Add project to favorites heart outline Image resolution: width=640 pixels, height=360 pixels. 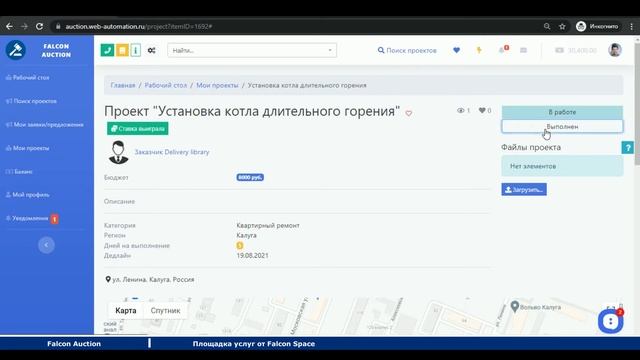(409, 113)
